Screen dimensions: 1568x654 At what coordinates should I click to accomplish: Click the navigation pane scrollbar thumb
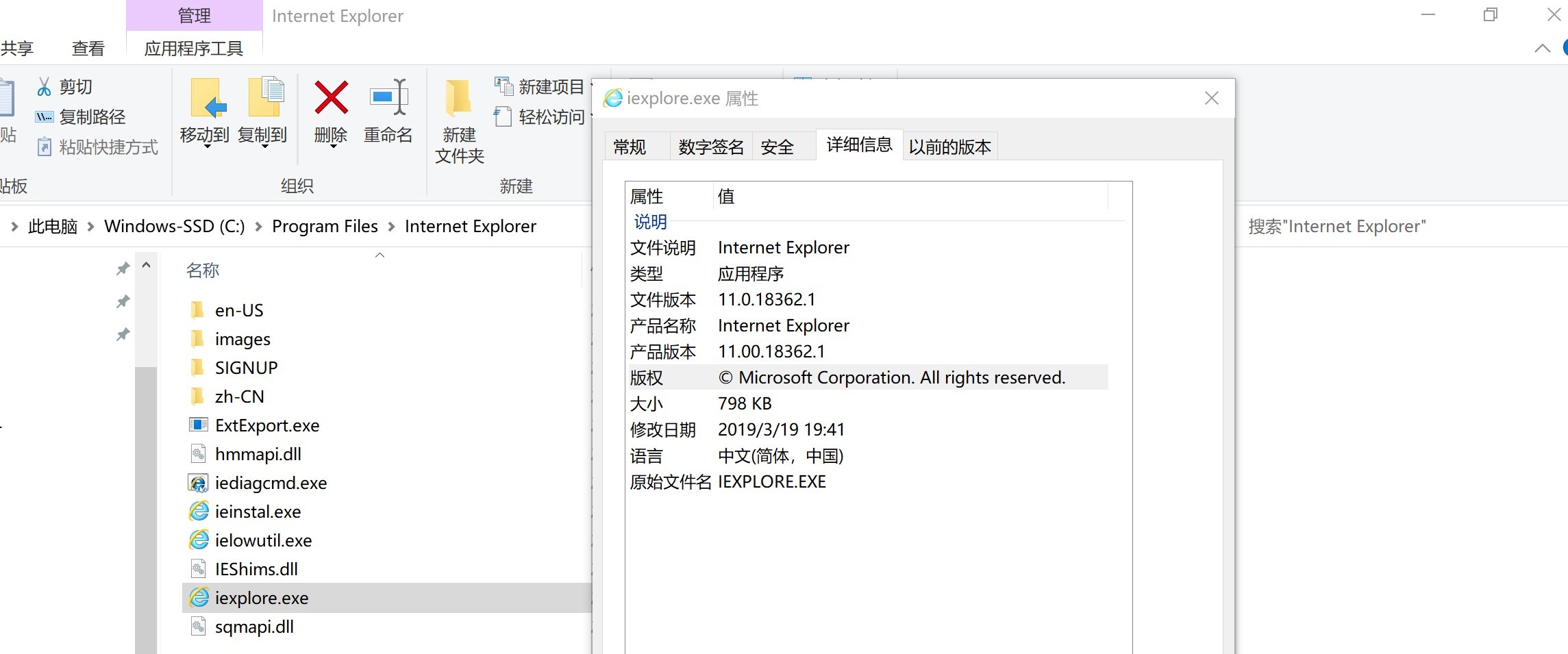click(x=146, y=510)
